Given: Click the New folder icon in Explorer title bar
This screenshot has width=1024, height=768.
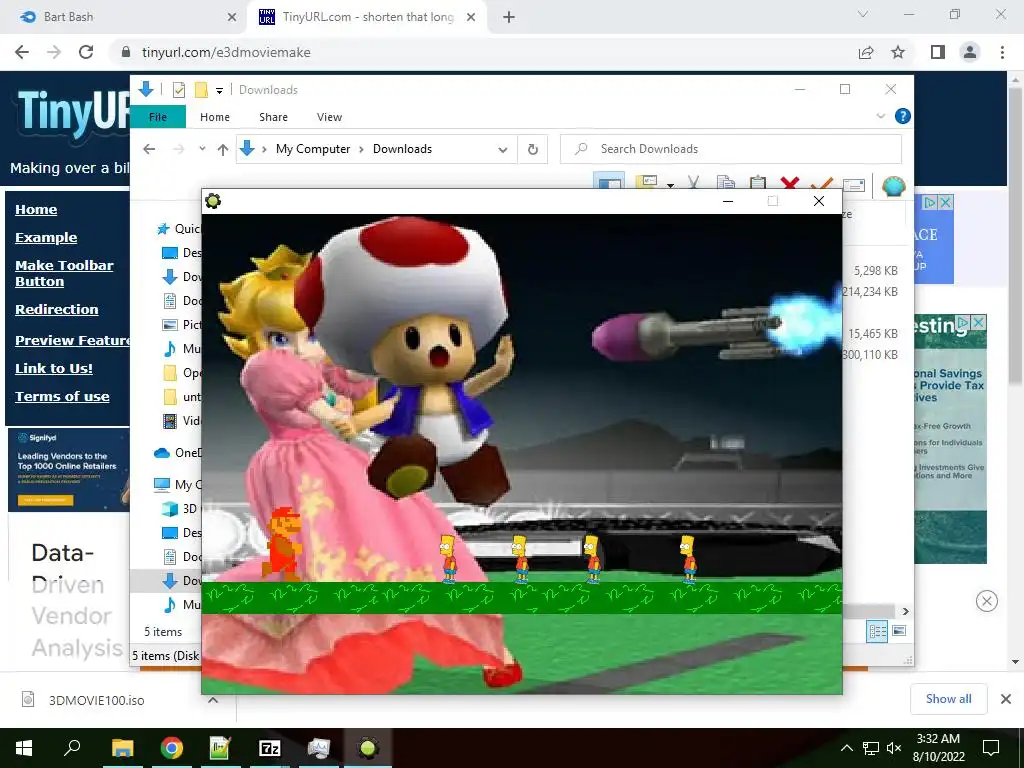Looking at the screenshot, I should (201, 89).
